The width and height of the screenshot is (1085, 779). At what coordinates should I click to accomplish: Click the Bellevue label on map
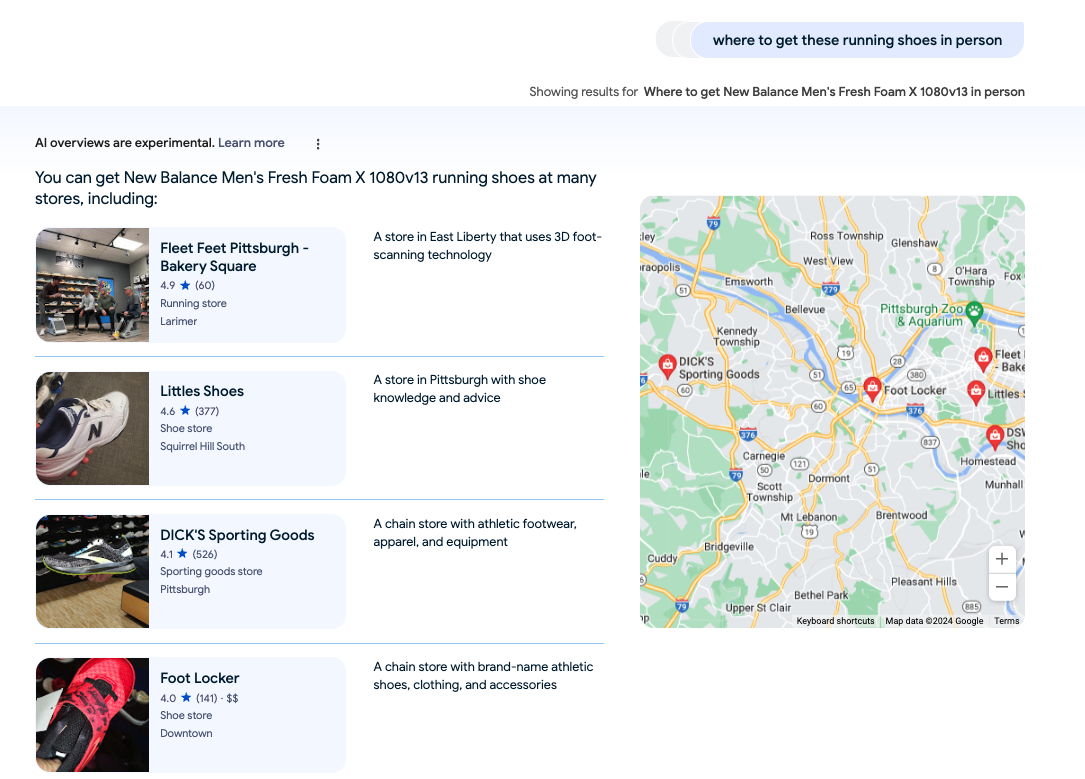805,309
